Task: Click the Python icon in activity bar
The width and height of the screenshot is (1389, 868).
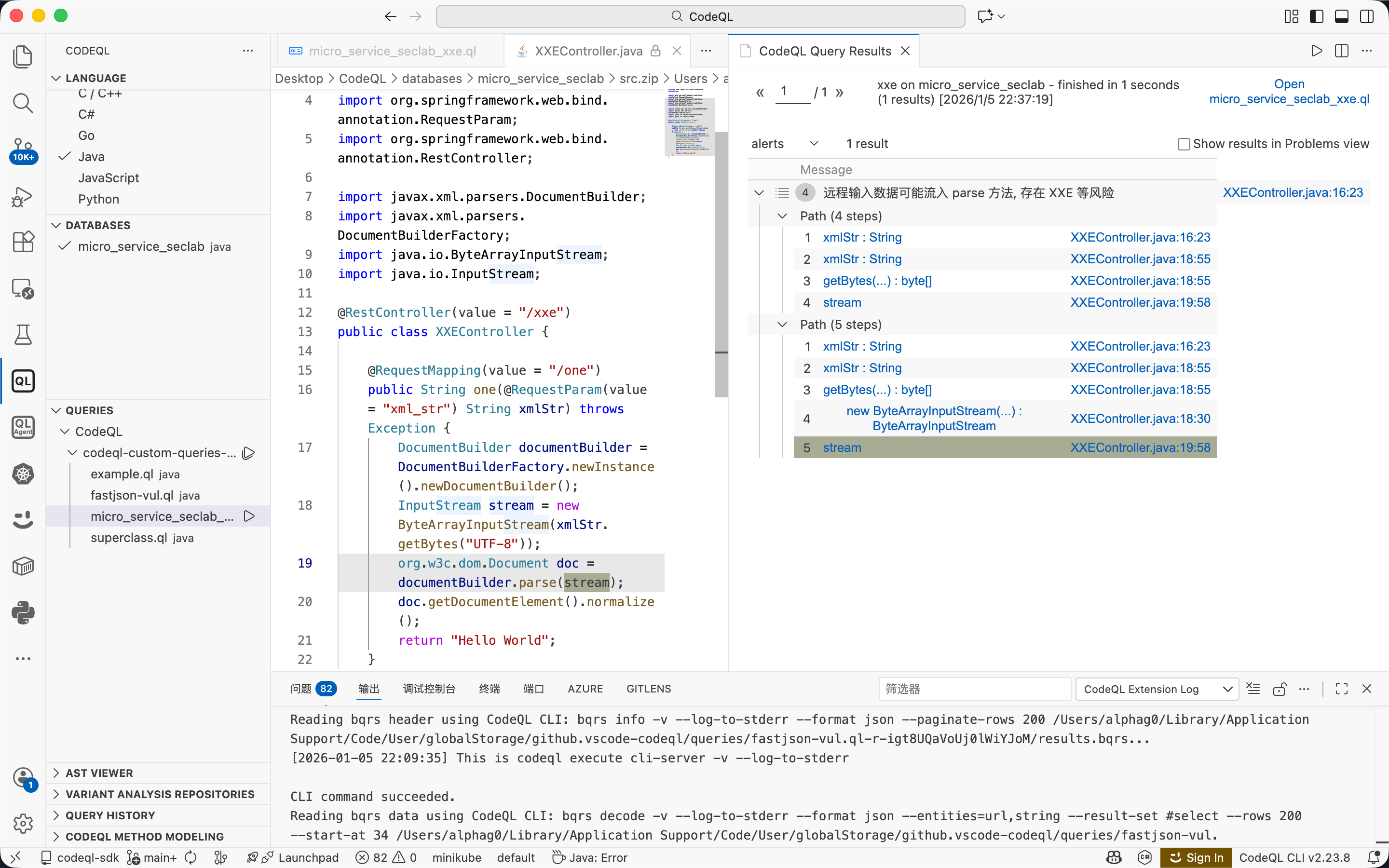Action: [23, 612]
